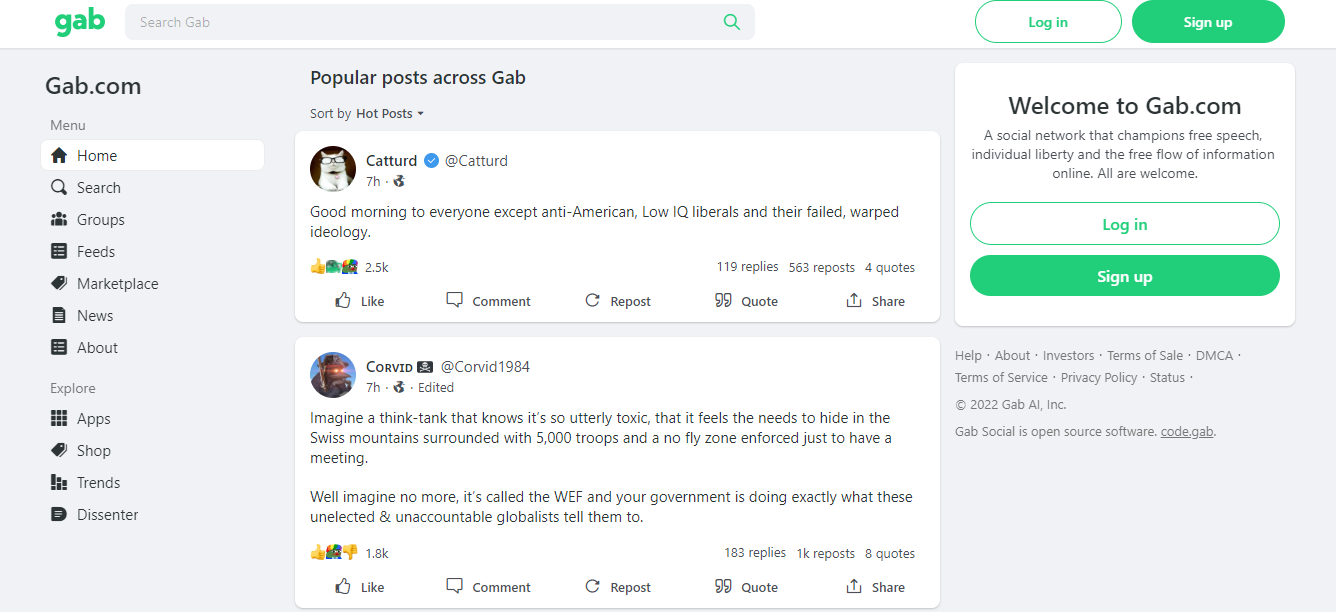Comment on Catturd's post

click(x=488, y=301)
